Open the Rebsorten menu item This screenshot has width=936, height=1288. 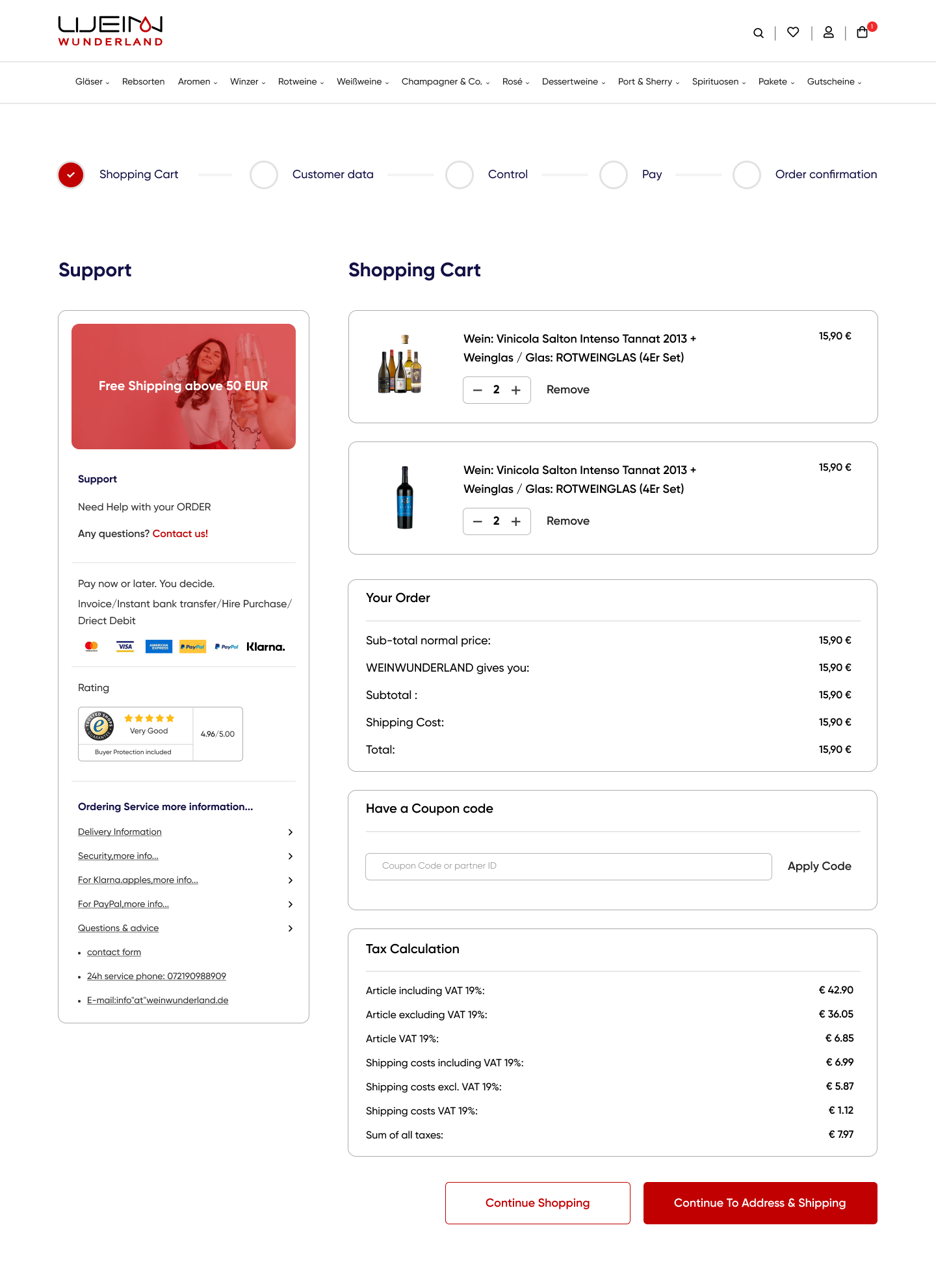[x=144, y=82]
